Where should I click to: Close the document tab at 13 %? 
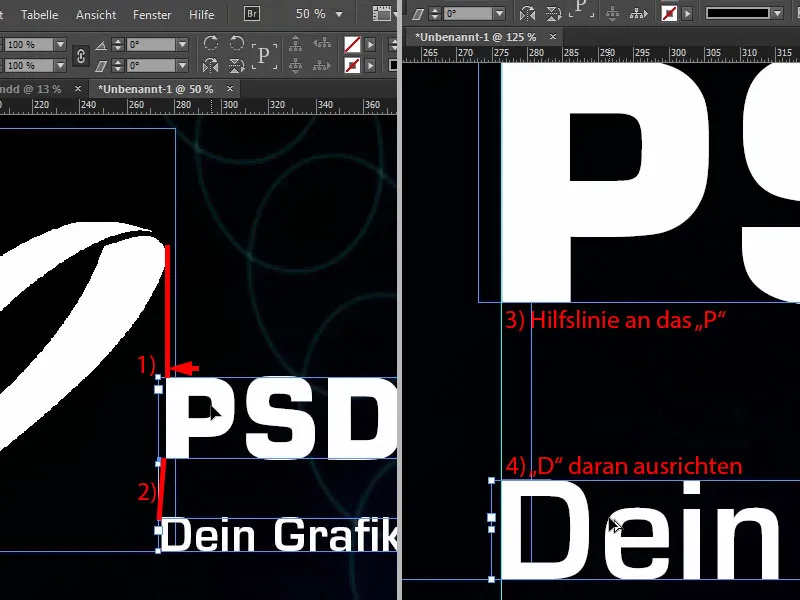(78, 89)
